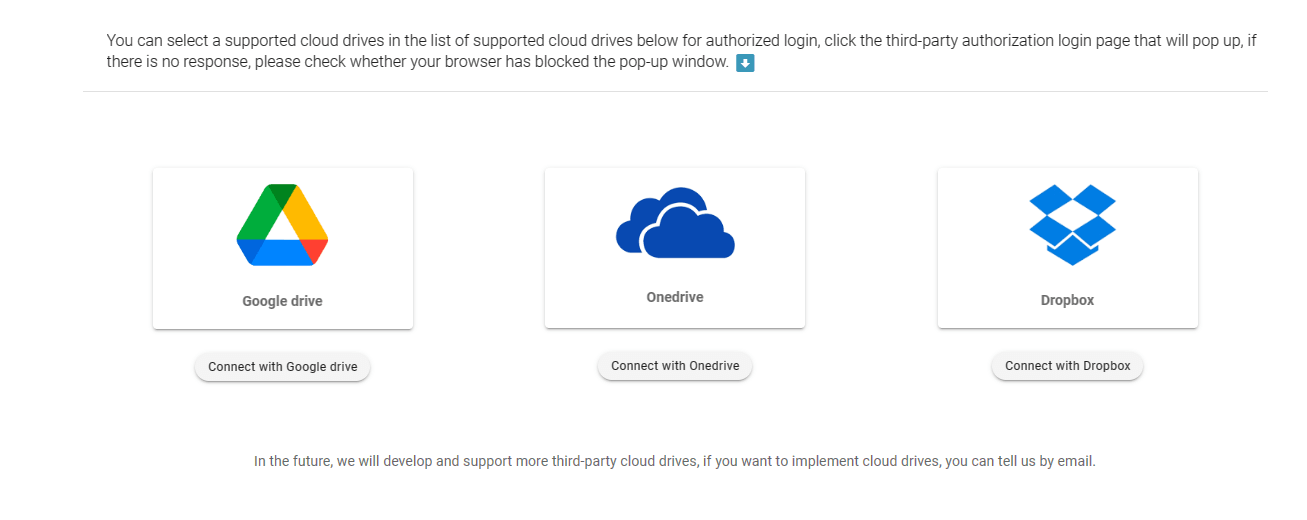
Task: Select the Onedrive card
Action: [x=675, y=248]
